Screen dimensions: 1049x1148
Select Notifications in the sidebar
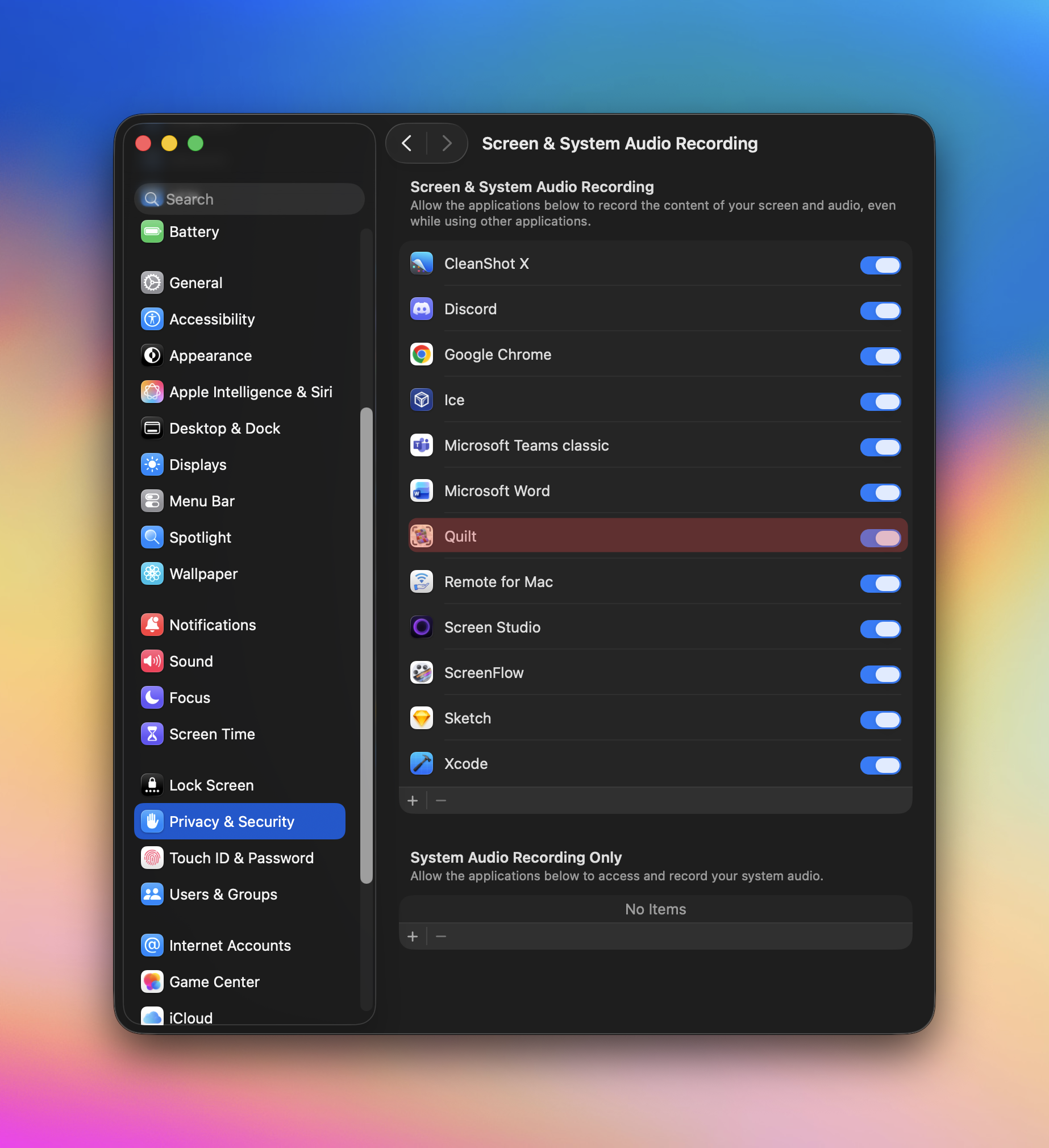click(x=213, y=625)
